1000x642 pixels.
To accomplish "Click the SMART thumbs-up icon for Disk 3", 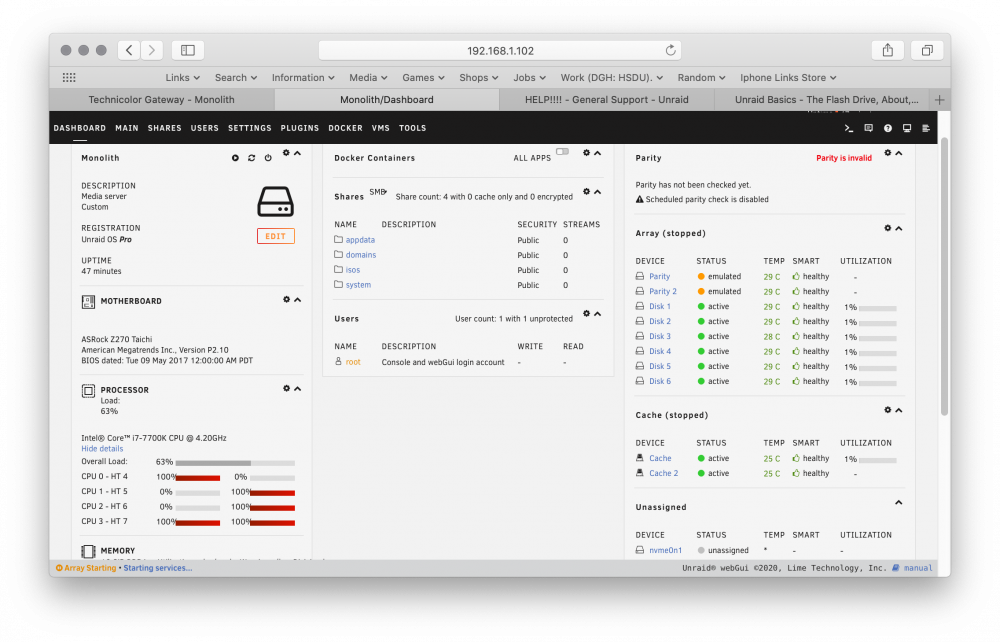I will pyautogui.click(x=796, y=336).
